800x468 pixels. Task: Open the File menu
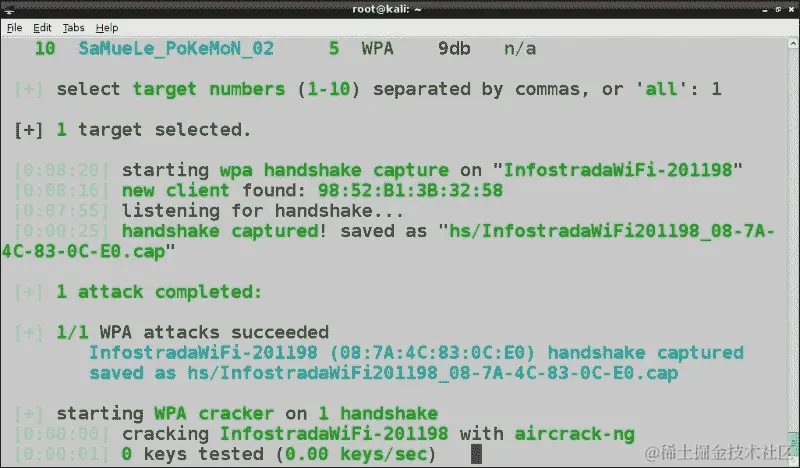click(x=14, y=28)
